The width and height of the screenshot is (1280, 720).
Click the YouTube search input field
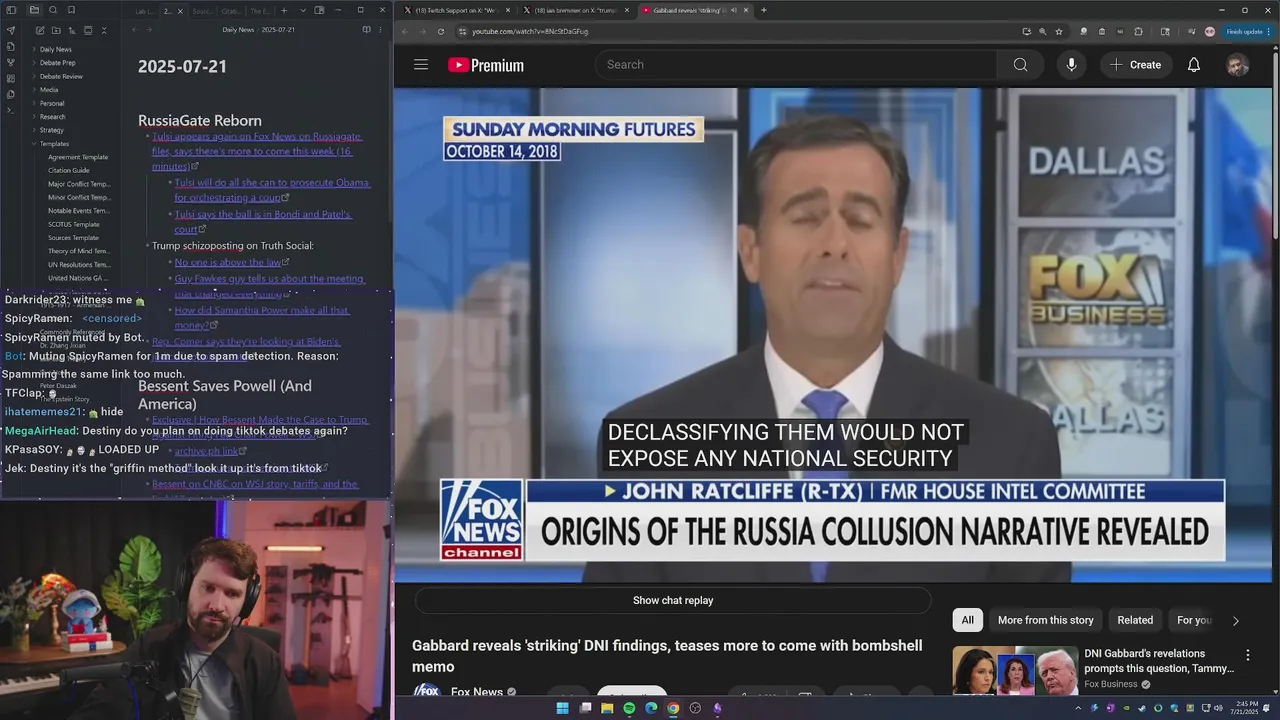[795, 65]
